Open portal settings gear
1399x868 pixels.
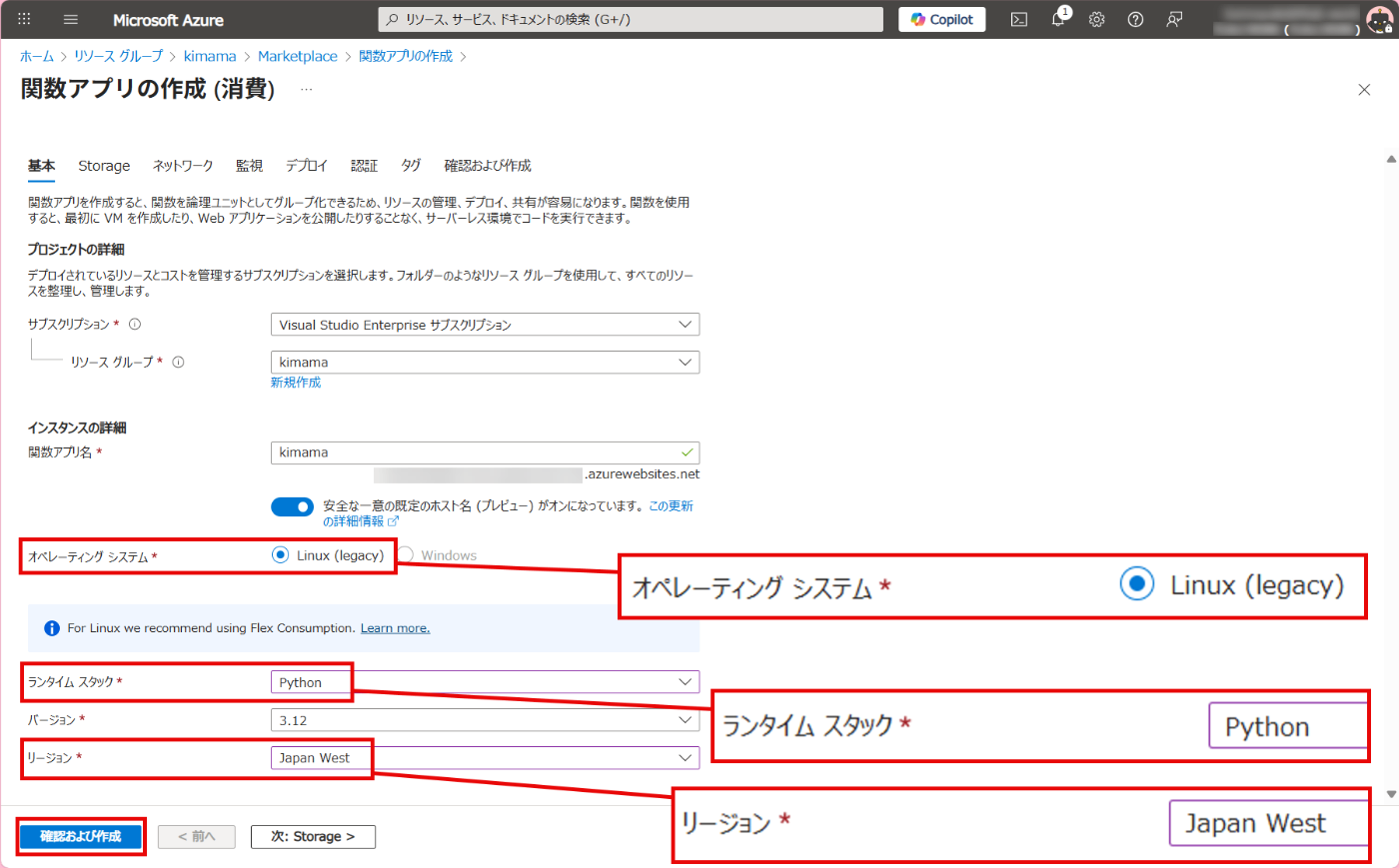point(1096,19)
